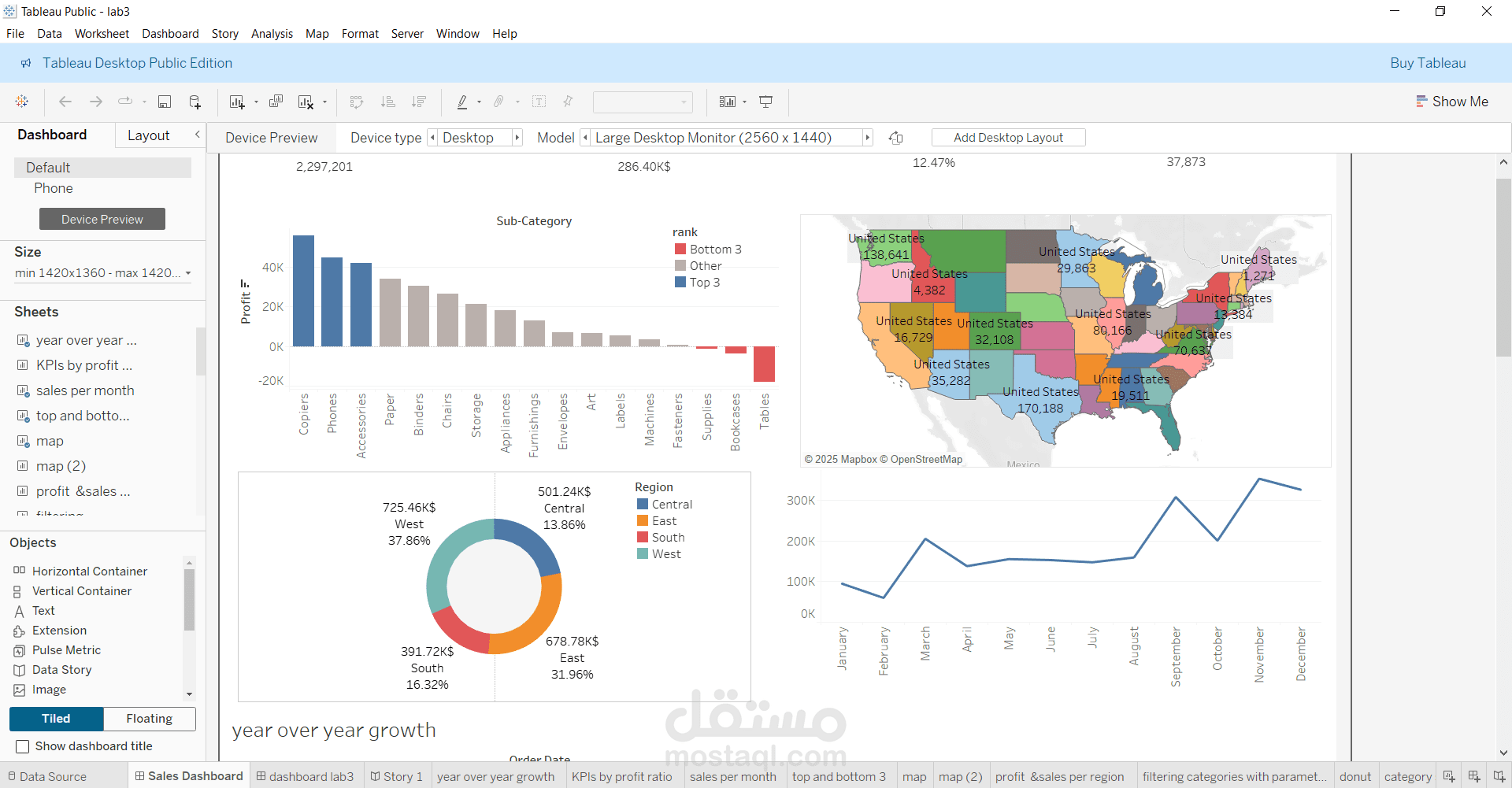Click the New Data Source cylinder icon
The width and height of the screenshot is (1512, 788).
195,102
